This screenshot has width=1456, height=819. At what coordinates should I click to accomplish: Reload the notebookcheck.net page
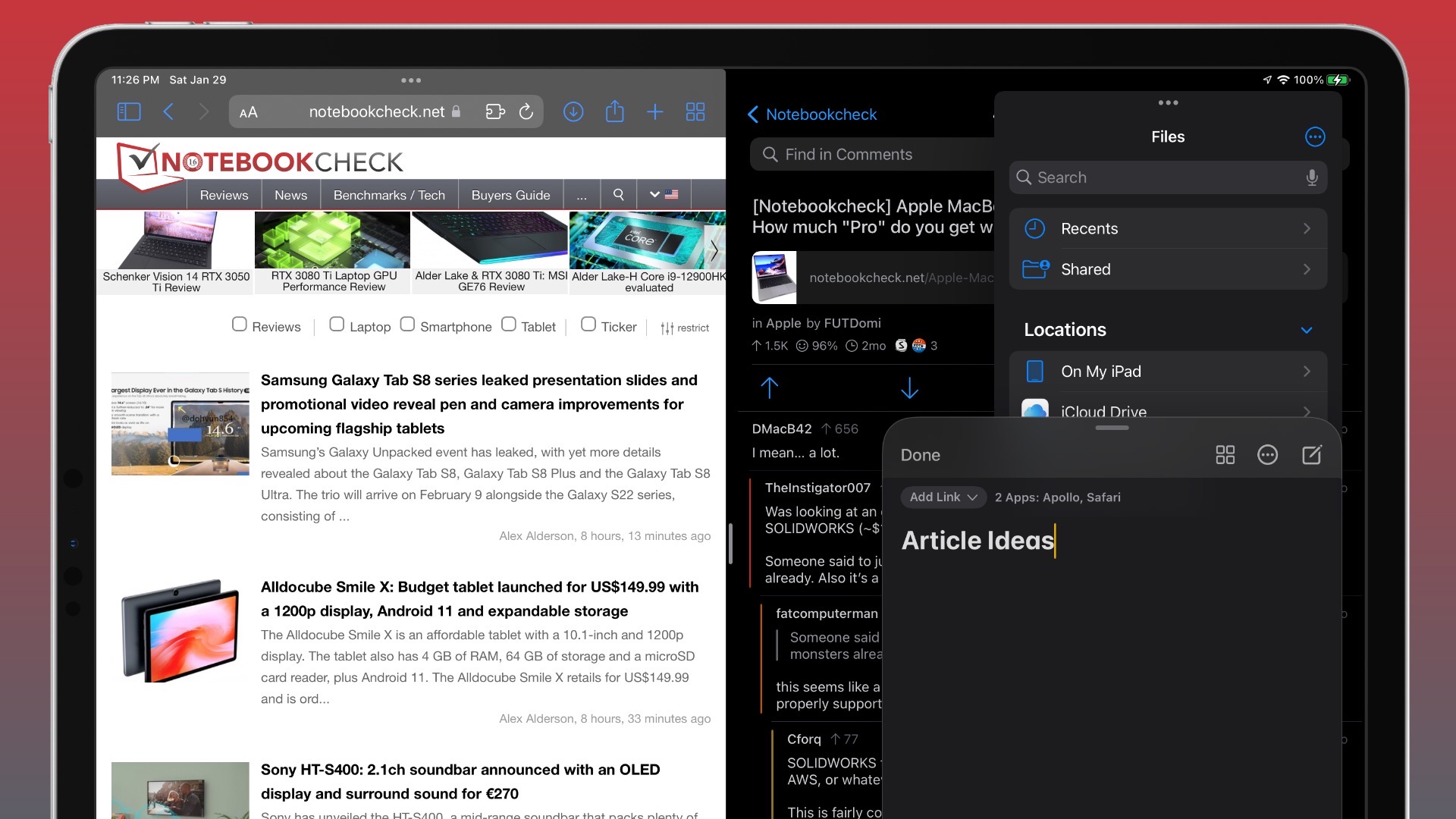(x=526, y=112)
